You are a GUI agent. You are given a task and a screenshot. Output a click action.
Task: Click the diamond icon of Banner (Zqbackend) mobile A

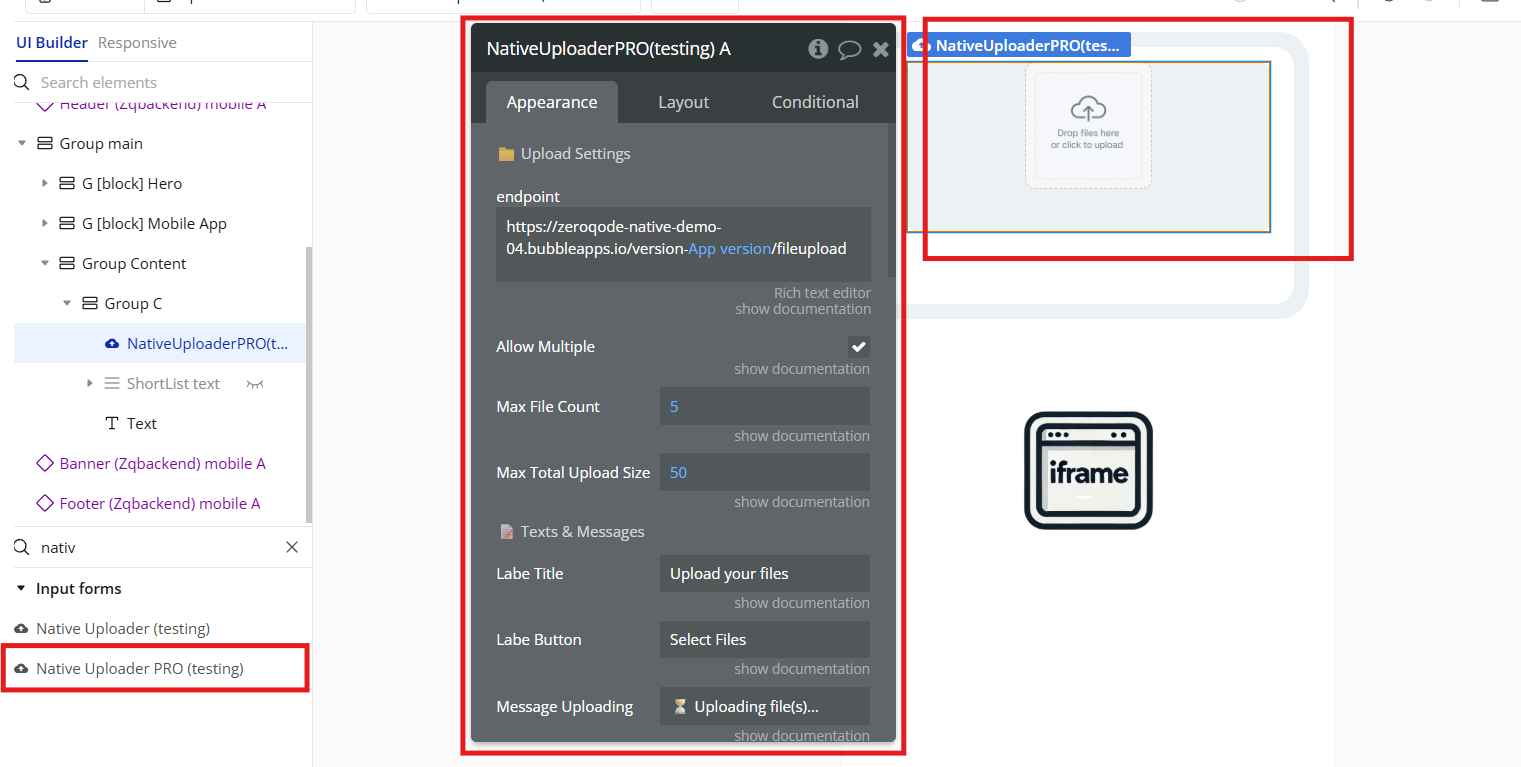(45, 463)
